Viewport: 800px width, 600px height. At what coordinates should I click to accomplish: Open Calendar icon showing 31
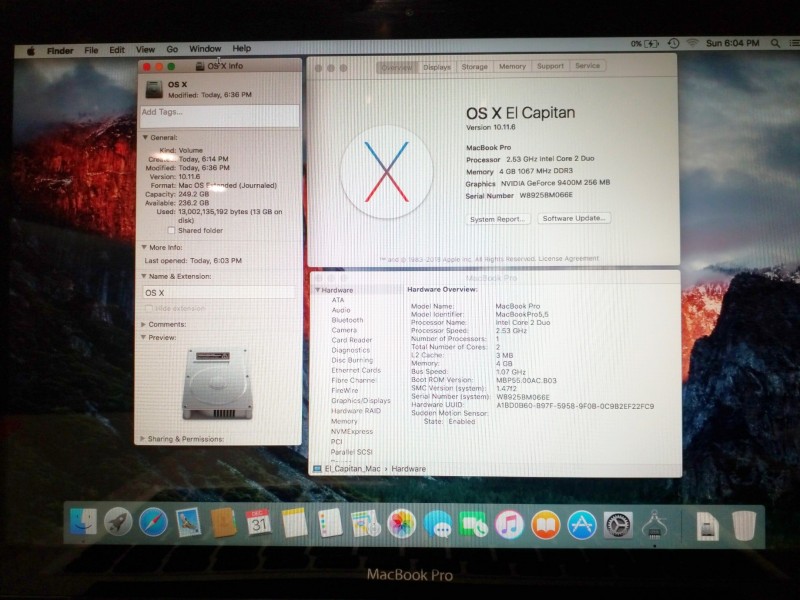click(x=259, y=523)
